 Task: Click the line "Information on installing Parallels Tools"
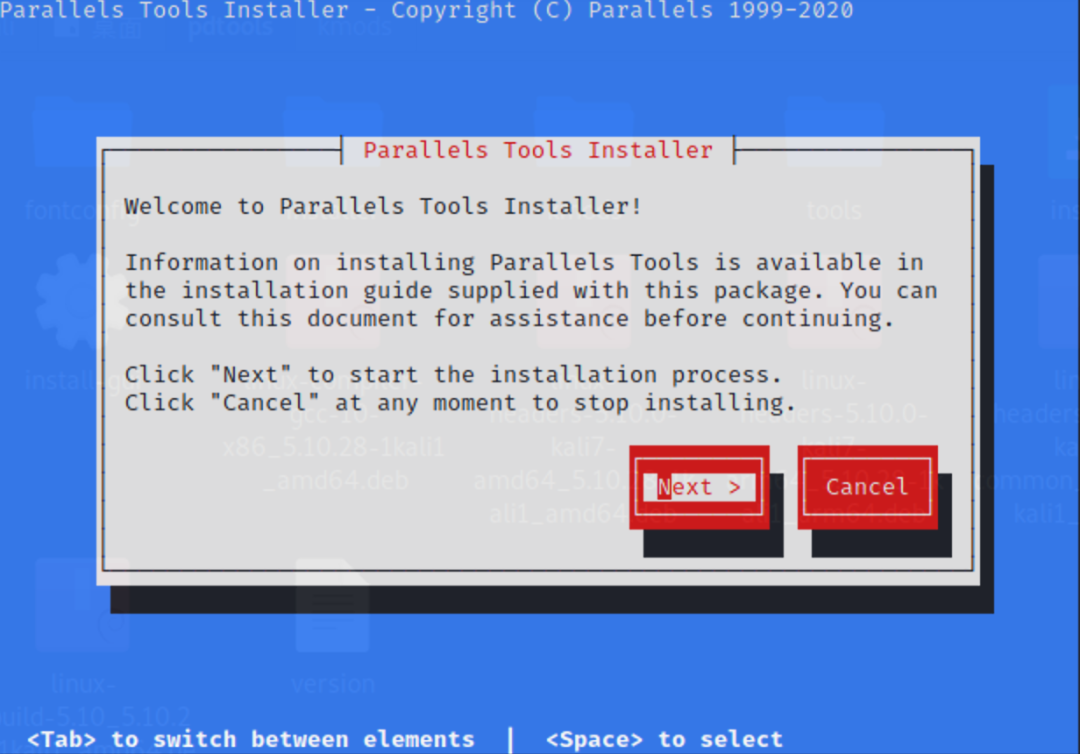[524, 262]
